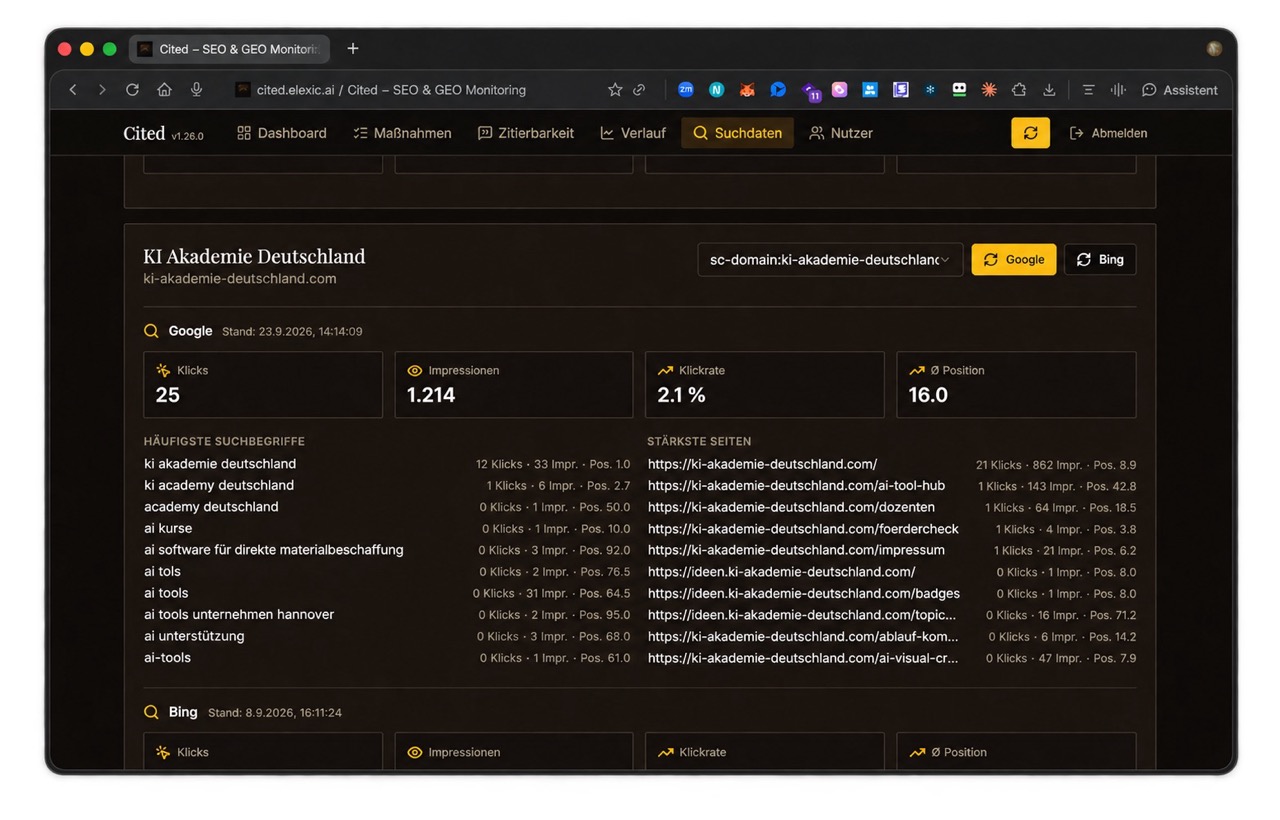Open the orange starburst extension icon
Screen dimensions: 1280x820
point(989,90)
